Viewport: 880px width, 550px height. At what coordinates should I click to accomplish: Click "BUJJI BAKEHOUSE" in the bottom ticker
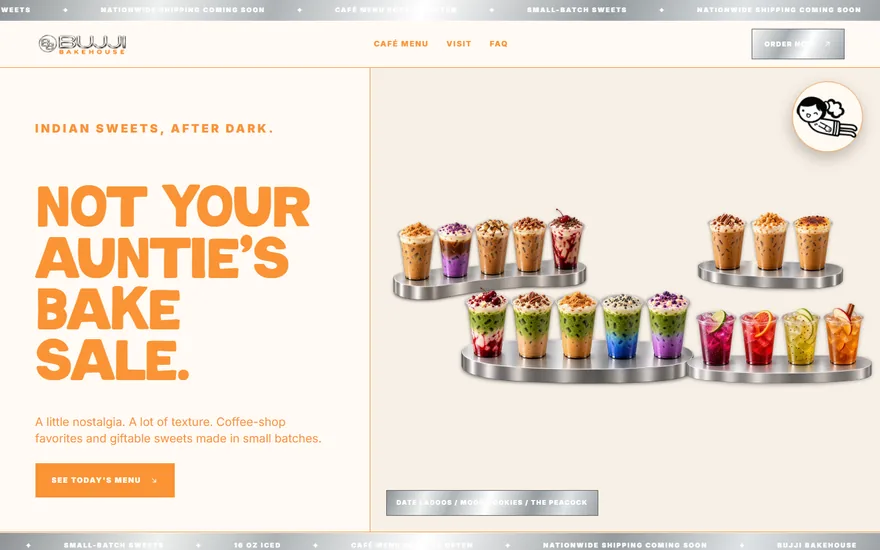click(x=817, y=545)
